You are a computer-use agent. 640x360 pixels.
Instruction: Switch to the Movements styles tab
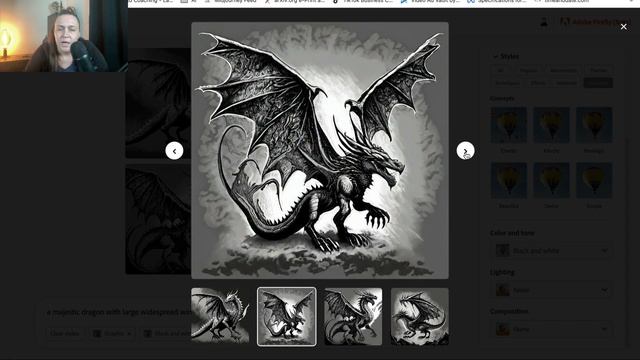563,70
